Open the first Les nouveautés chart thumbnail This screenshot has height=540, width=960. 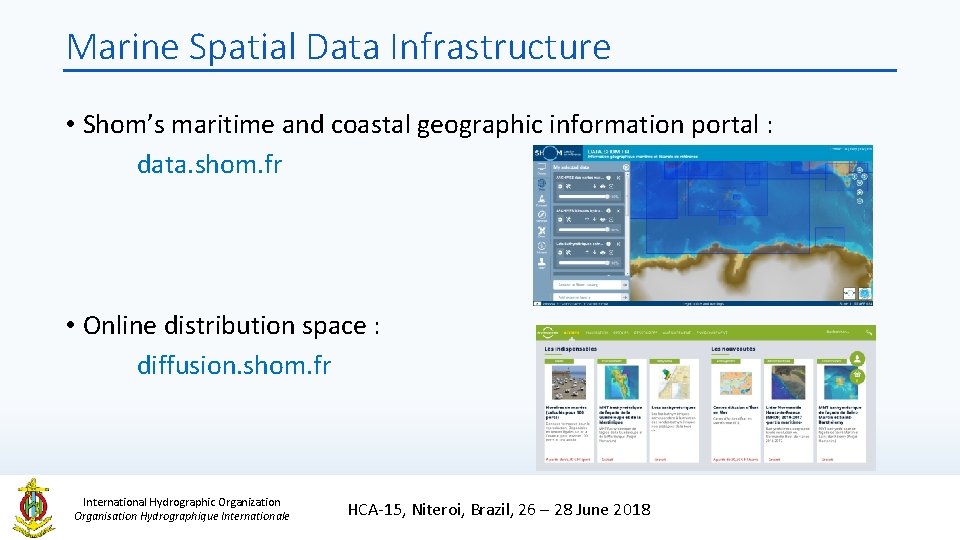pos(736,383)
